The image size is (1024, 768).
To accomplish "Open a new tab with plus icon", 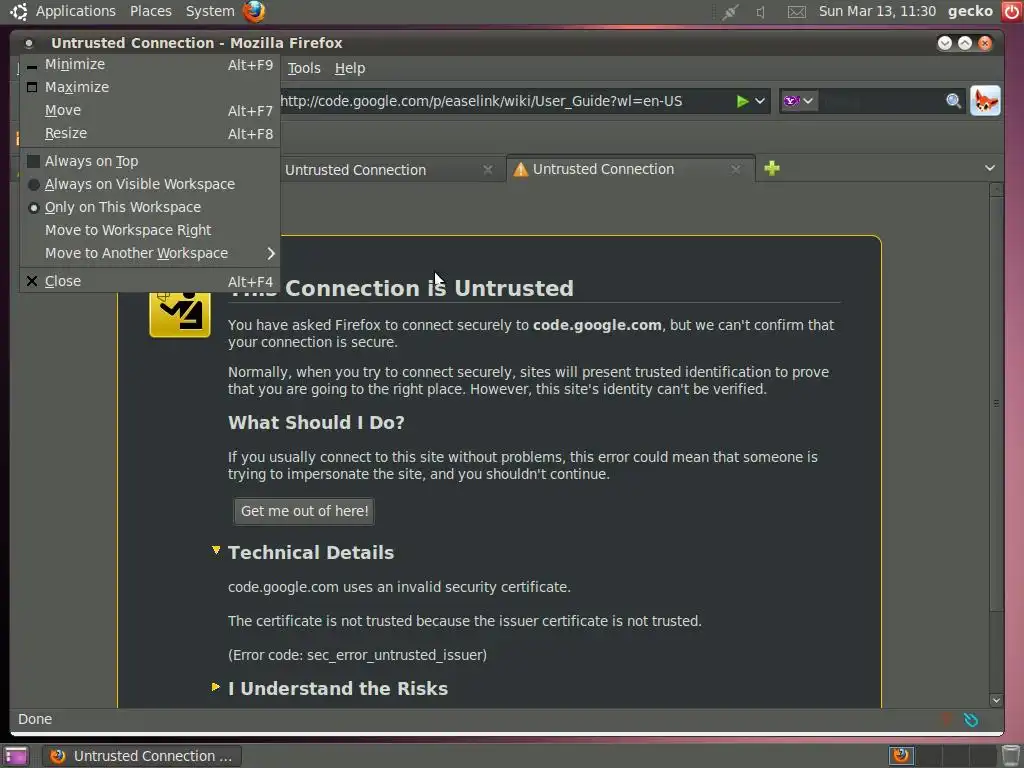I will [772, 168].
